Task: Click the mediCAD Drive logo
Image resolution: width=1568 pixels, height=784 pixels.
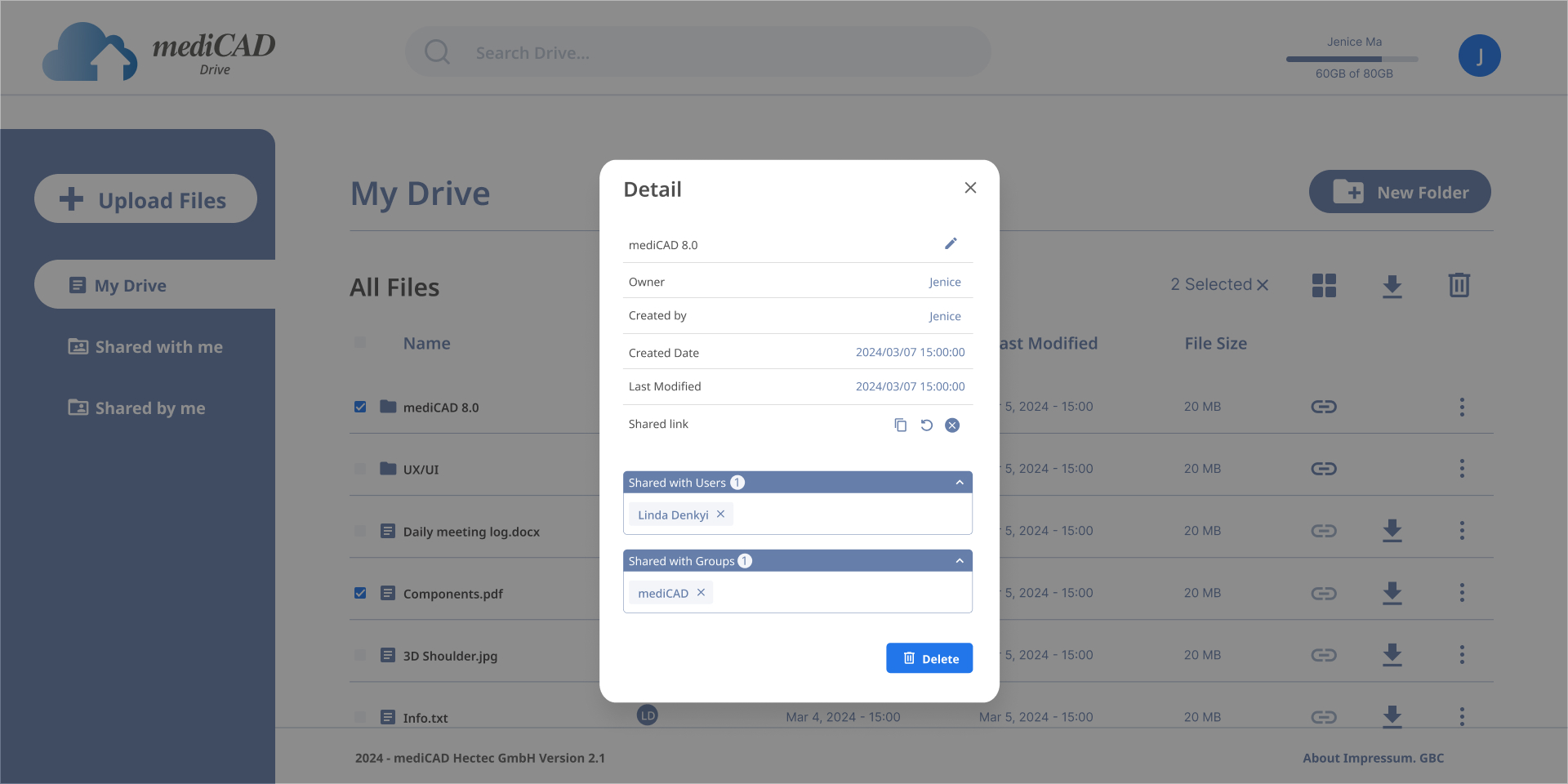Action: (x=159, y=51)
